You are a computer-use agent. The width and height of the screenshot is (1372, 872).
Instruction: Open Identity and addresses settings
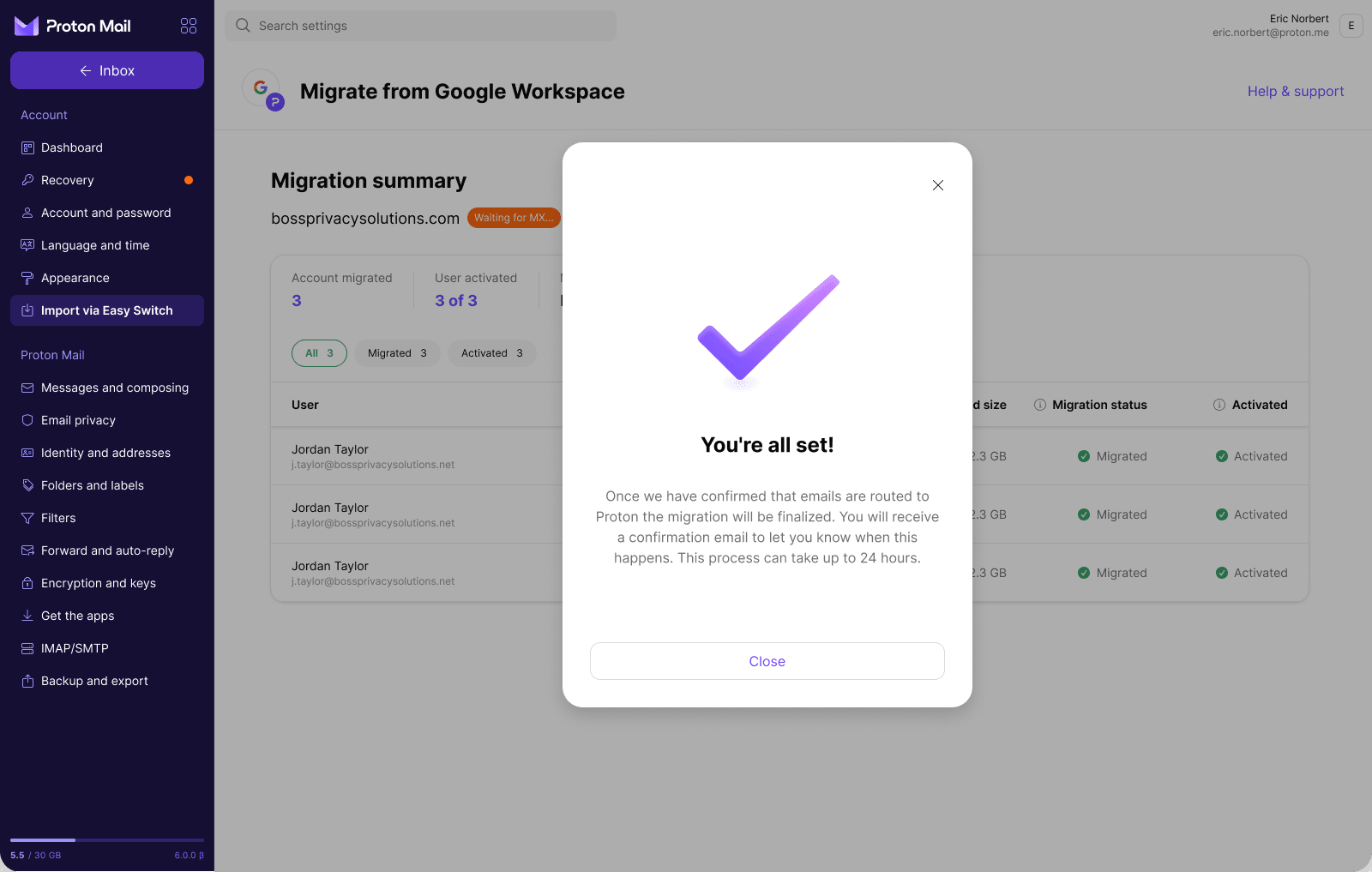[x=107, y=453]
